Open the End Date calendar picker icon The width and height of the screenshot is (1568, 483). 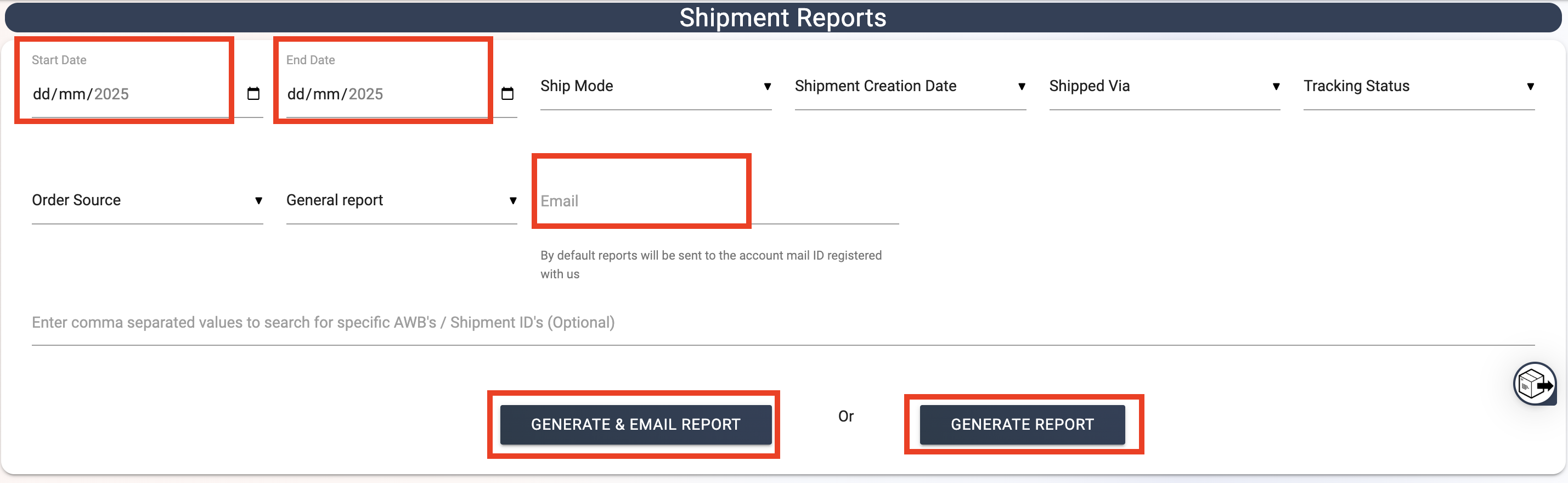(507, 93)
